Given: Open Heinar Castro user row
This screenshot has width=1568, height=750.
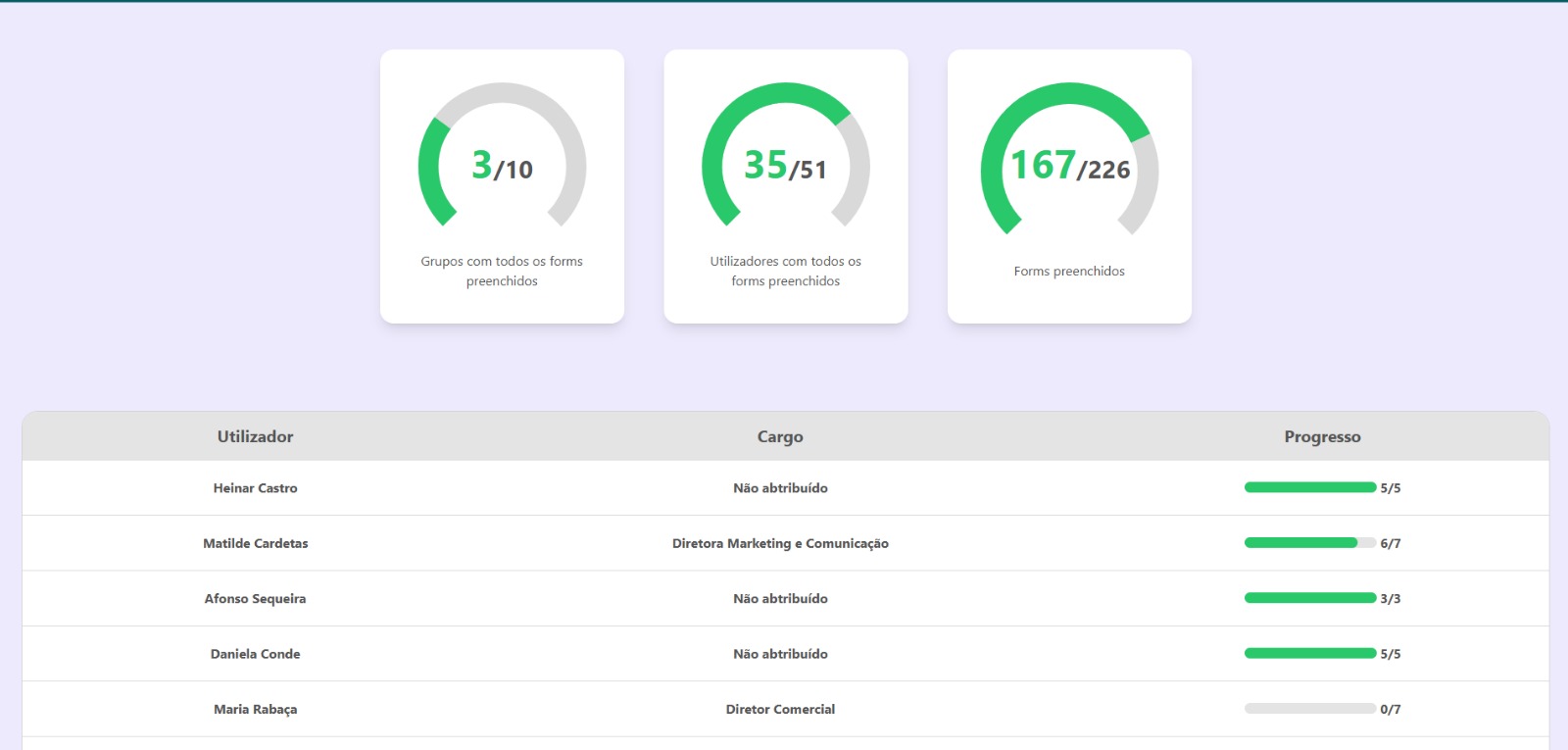Looking at the screenshot, I should tap(255, 488).
